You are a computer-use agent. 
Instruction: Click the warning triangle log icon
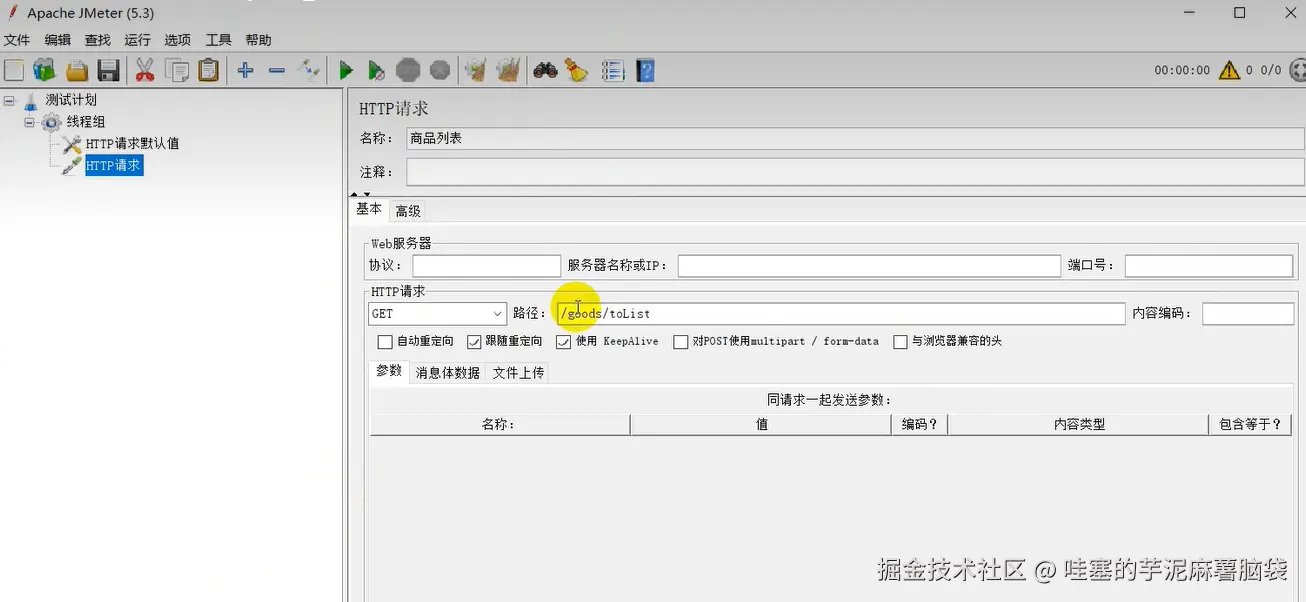pyautogui.click(x=1229, y=70)
